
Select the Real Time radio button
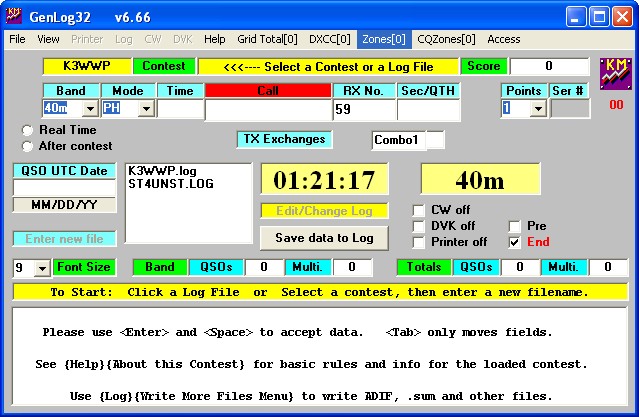[27, 130]
